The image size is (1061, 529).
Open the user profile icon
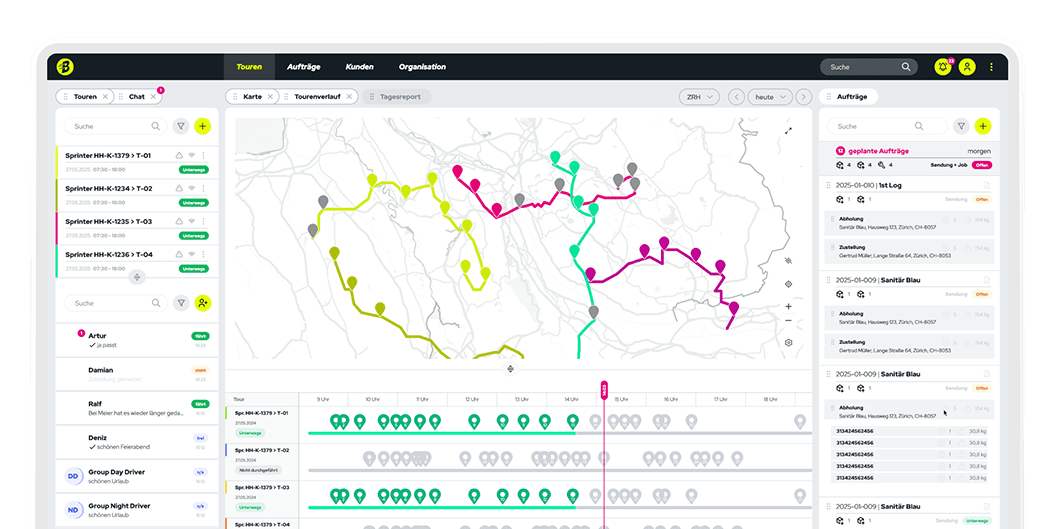point(967,67)
